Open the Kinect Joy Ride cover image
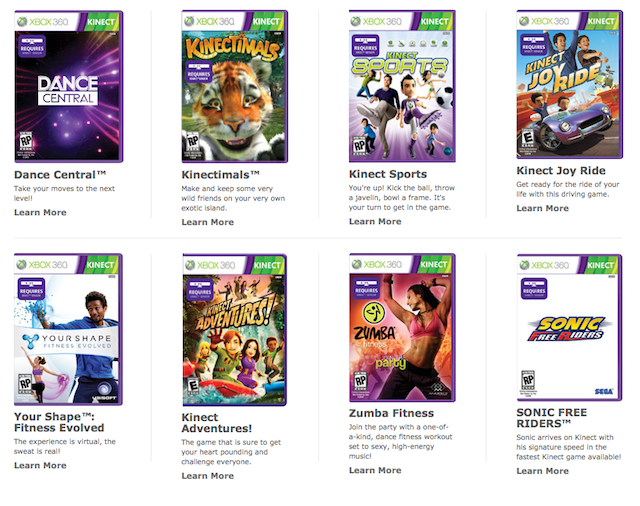640x506 pixels. tap(569, 84)
